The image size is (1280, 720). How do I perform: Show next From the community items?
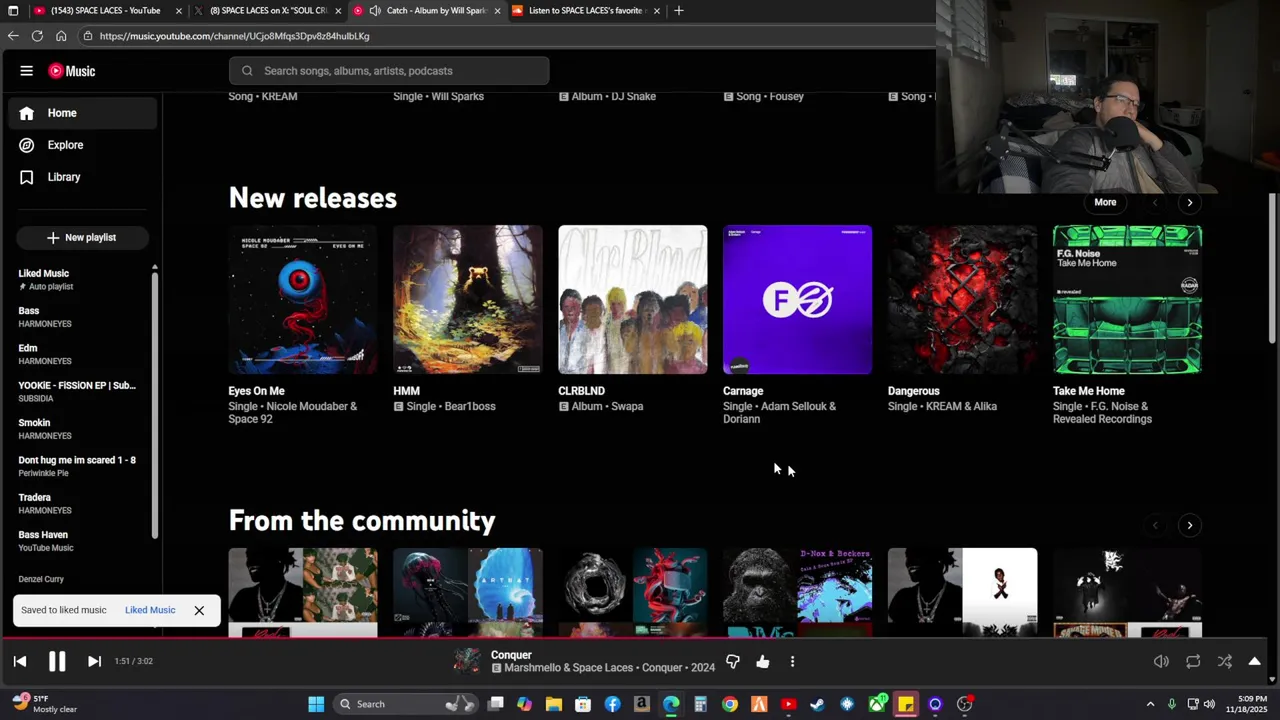(1190, 525)
